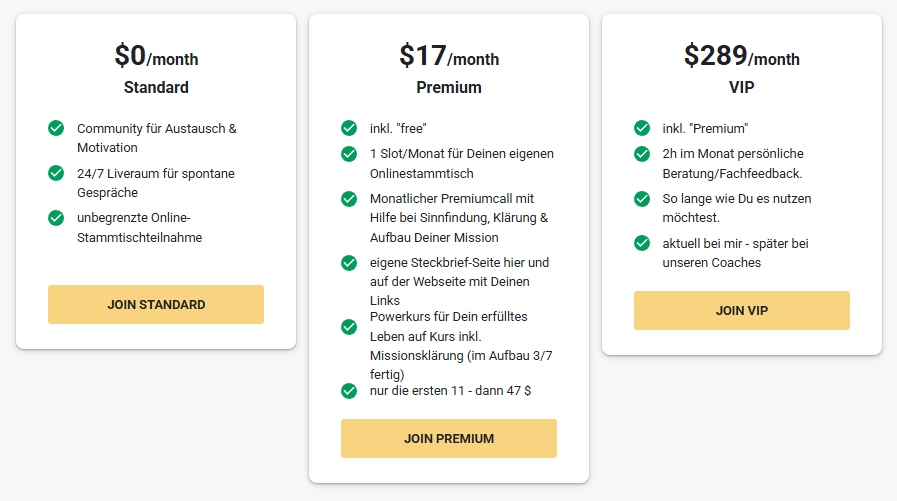Screen dimensions: 897x501
Task: Click checkmark next to 1 Slot/Monat
Action: coord(349,154)
